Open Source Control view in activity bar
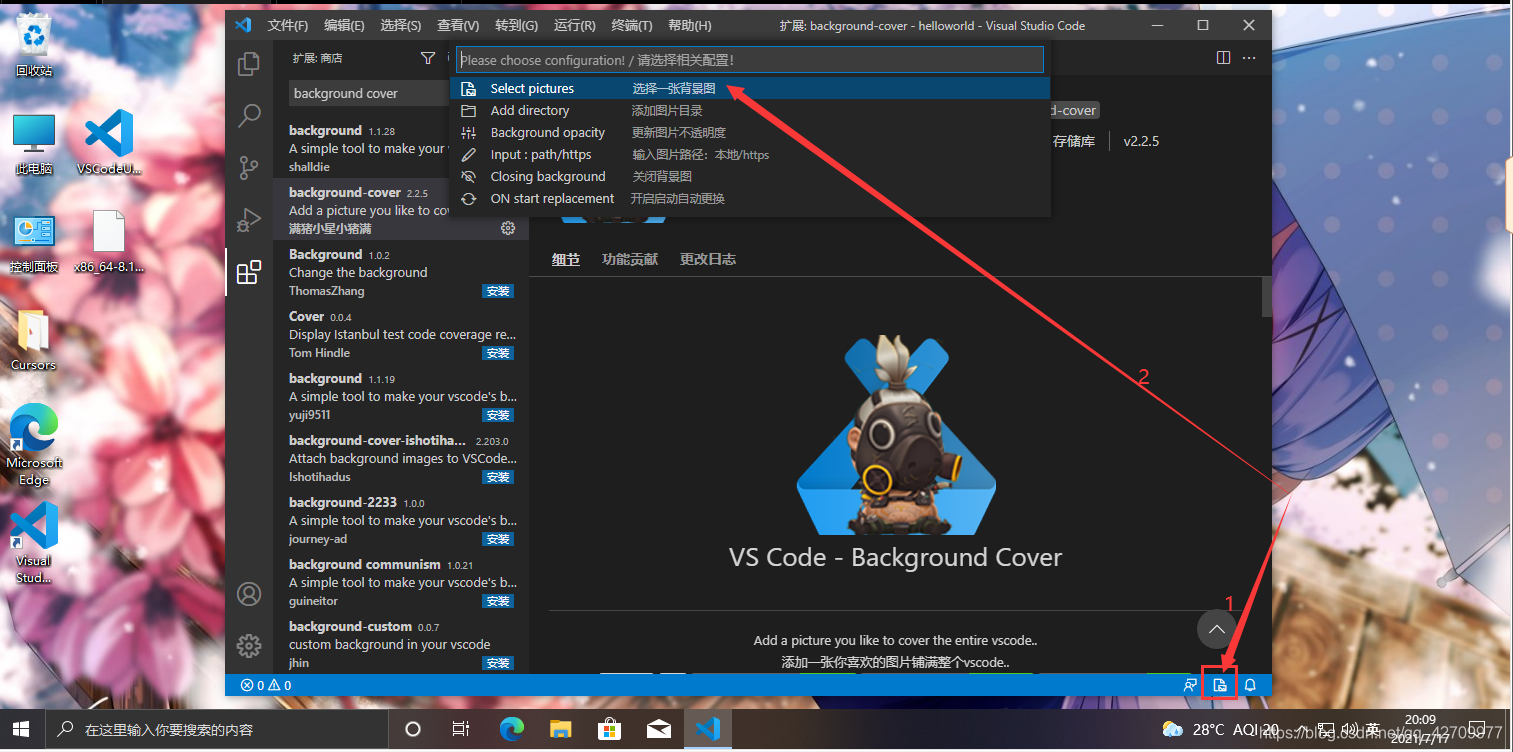Screen dimensions: 1513x752 tap(249, 168)
